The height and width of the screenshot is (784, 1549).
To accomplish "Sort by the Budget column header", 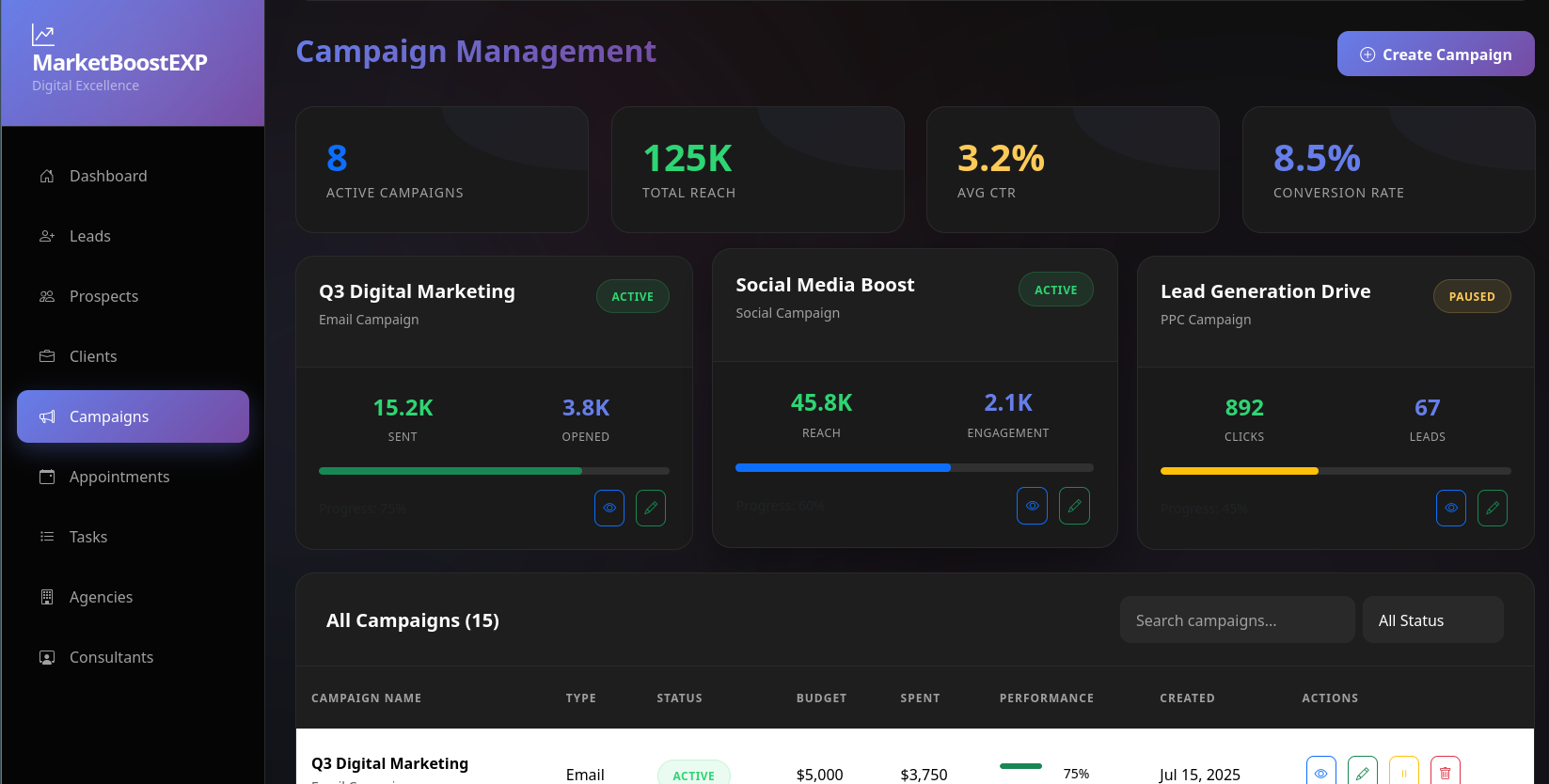I will (821, 698).
